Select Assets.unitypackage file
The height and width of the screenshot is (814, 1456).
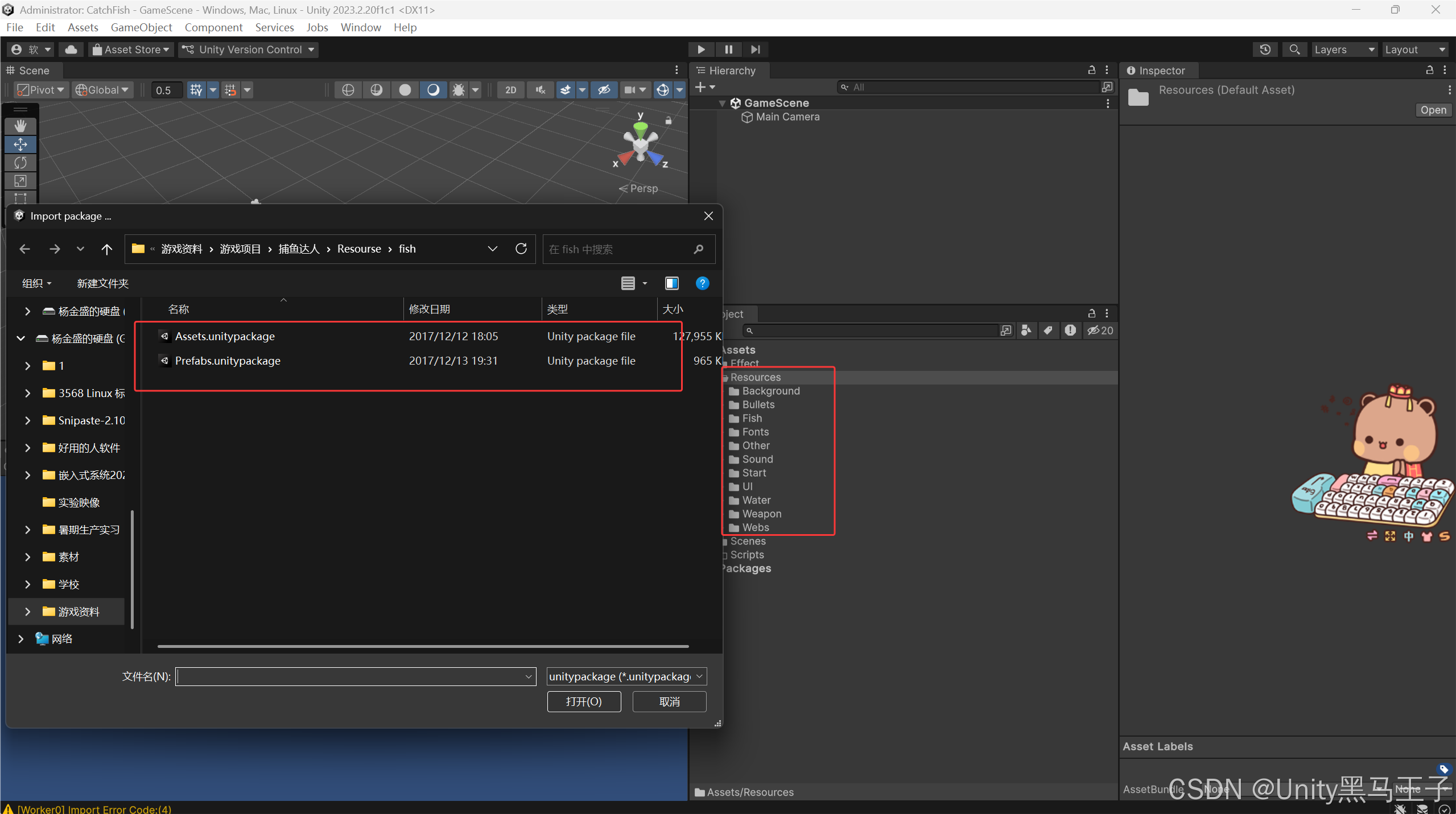(225, 336)
